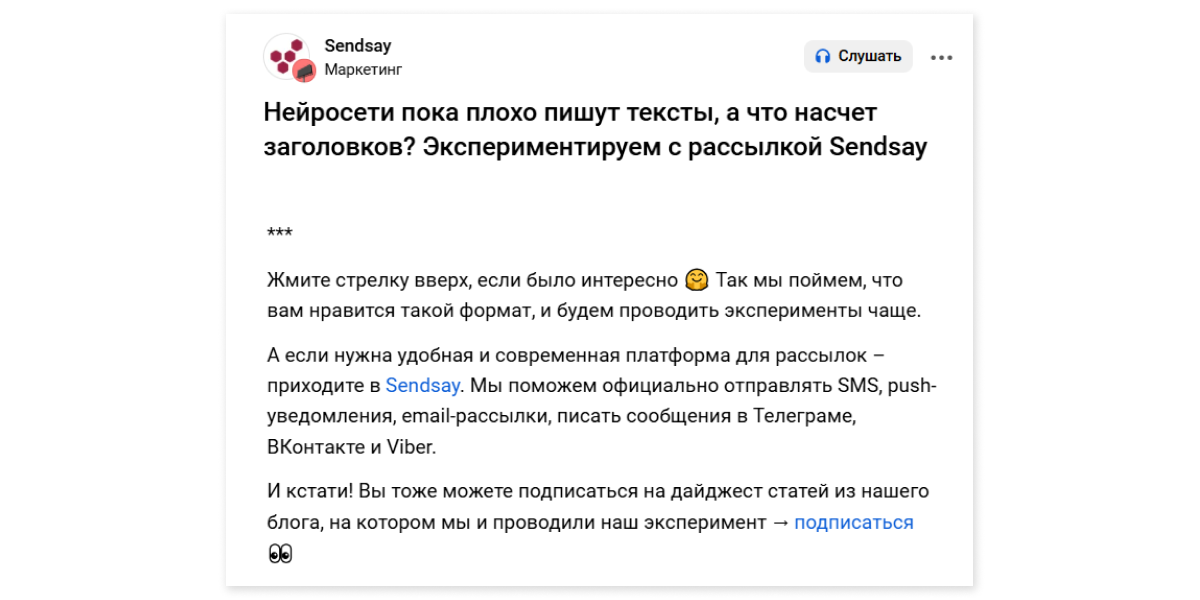Start listening with the Слушать button
This screenshot has height=600, width=1200.
tap(858, 57)
